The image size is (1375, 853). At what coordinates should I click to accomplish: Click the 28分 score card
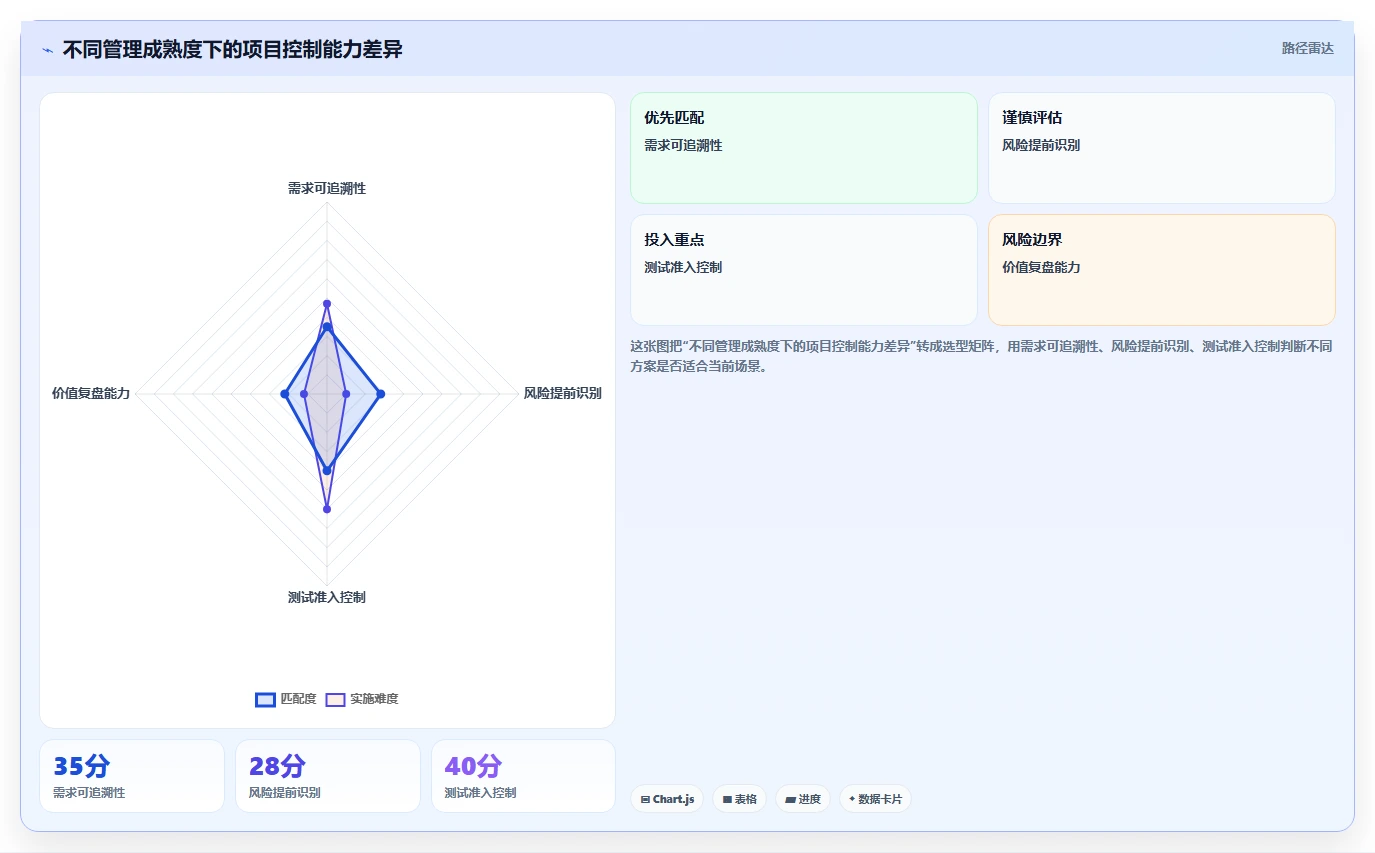(327, 776)
